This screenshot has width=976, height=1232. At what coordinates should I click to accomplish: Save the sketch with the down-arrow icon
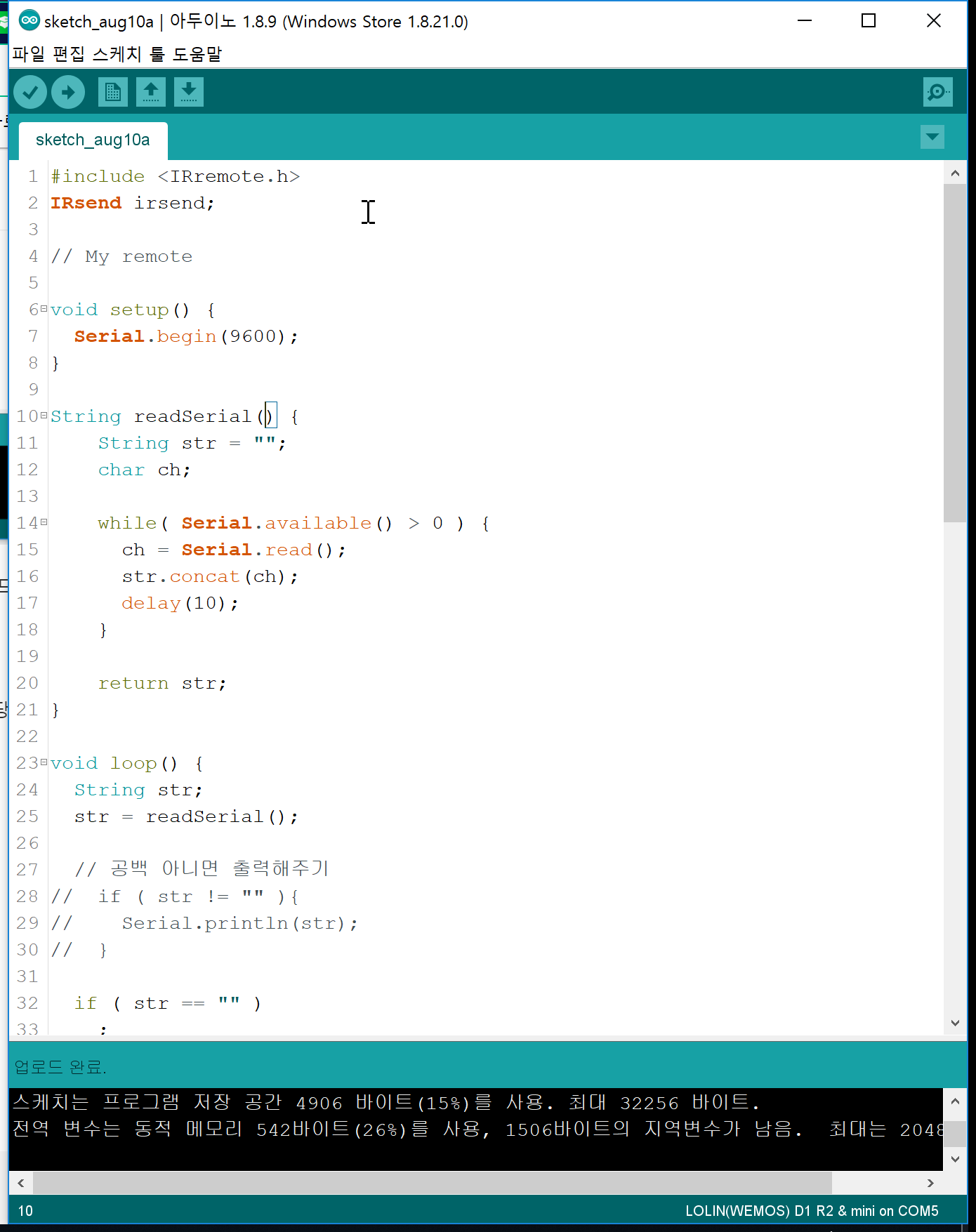coord(189,92)
